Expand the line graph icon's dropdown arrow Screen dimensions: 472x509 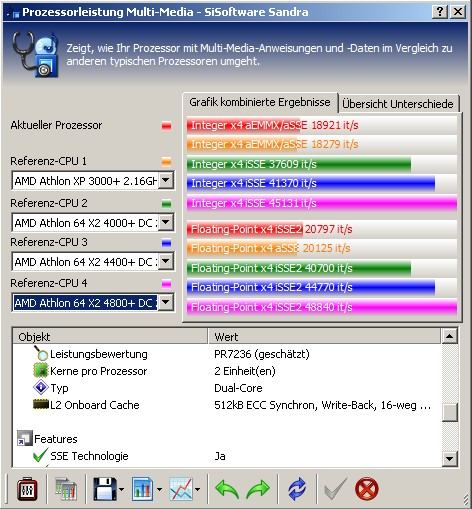tap(198, 489)
